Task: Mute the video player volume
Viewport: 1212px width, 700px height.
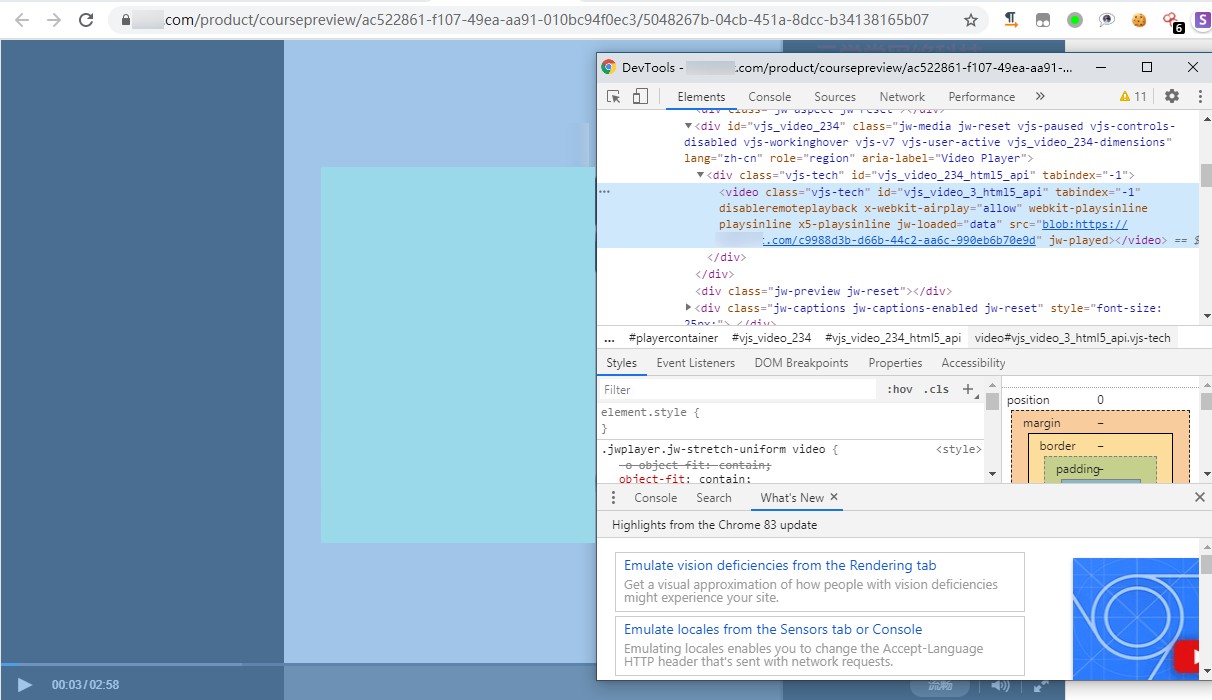Action: click(1000, 686)
